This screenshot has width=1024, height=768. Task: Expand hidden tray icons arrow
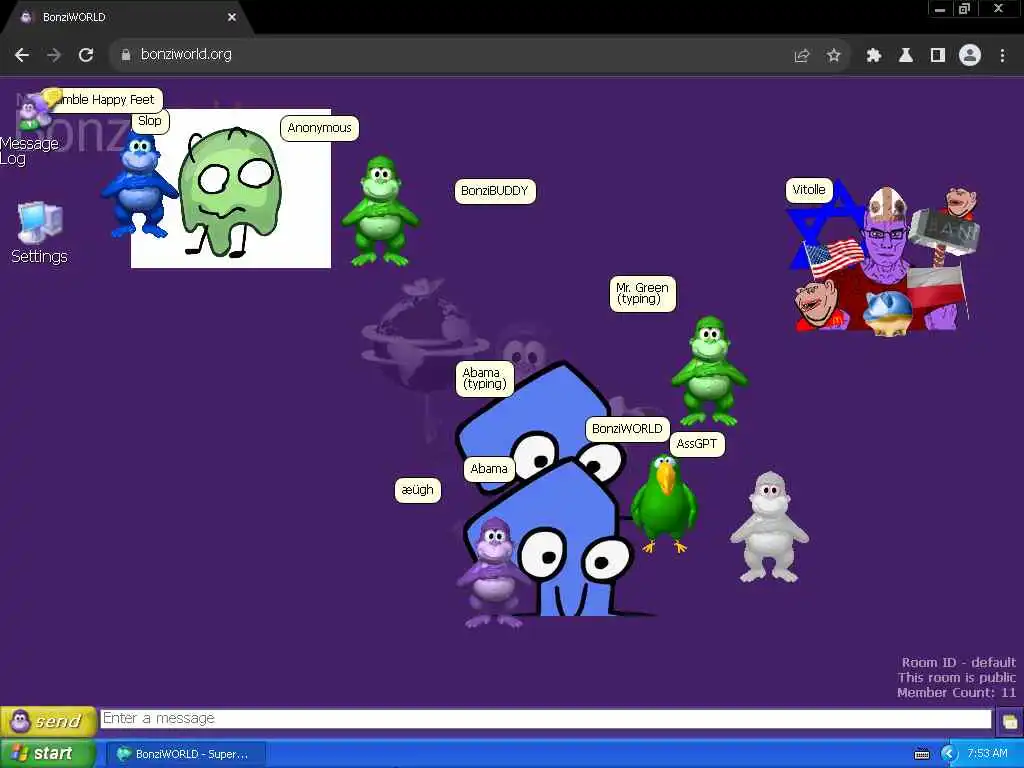(949, 754)
